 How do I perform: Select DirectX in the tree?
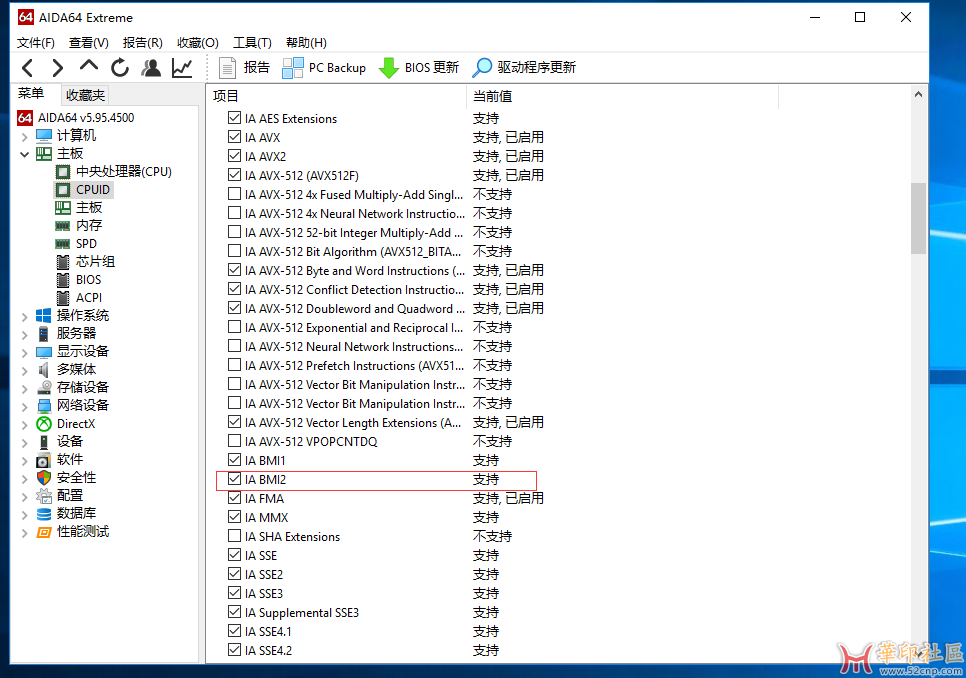[x=66, y=424]
